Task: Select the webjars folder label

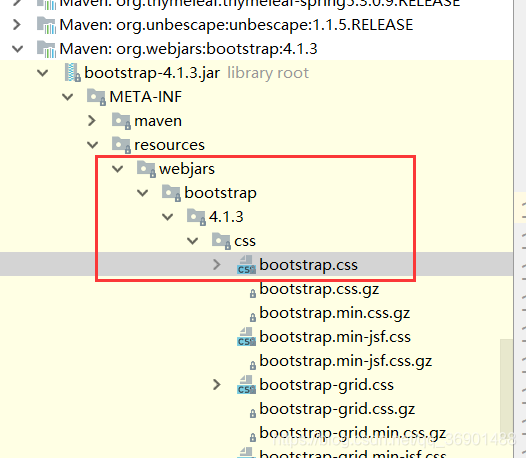Action: (187, 169)
